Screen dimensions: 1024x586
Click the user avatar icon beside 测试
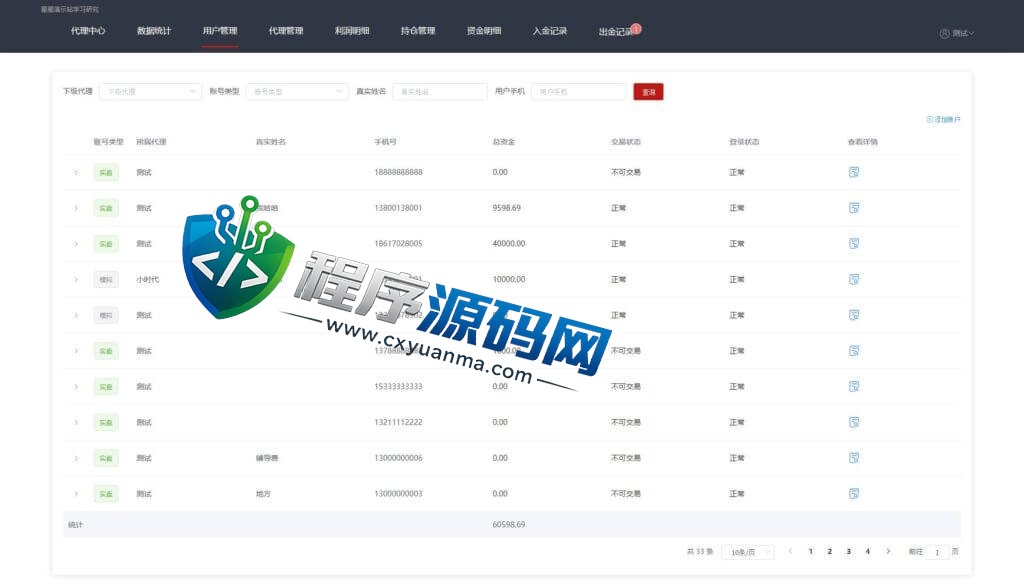944,33
